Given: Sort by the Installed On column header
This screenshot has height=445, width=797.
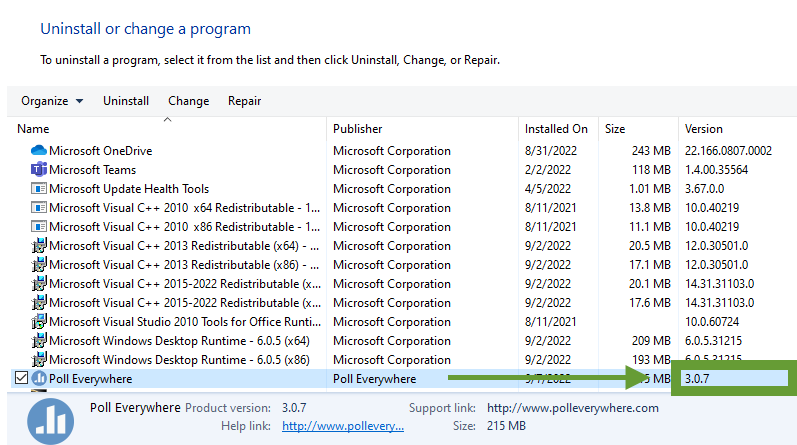Looking at the screenshot, I should click(x=556, y=129).
